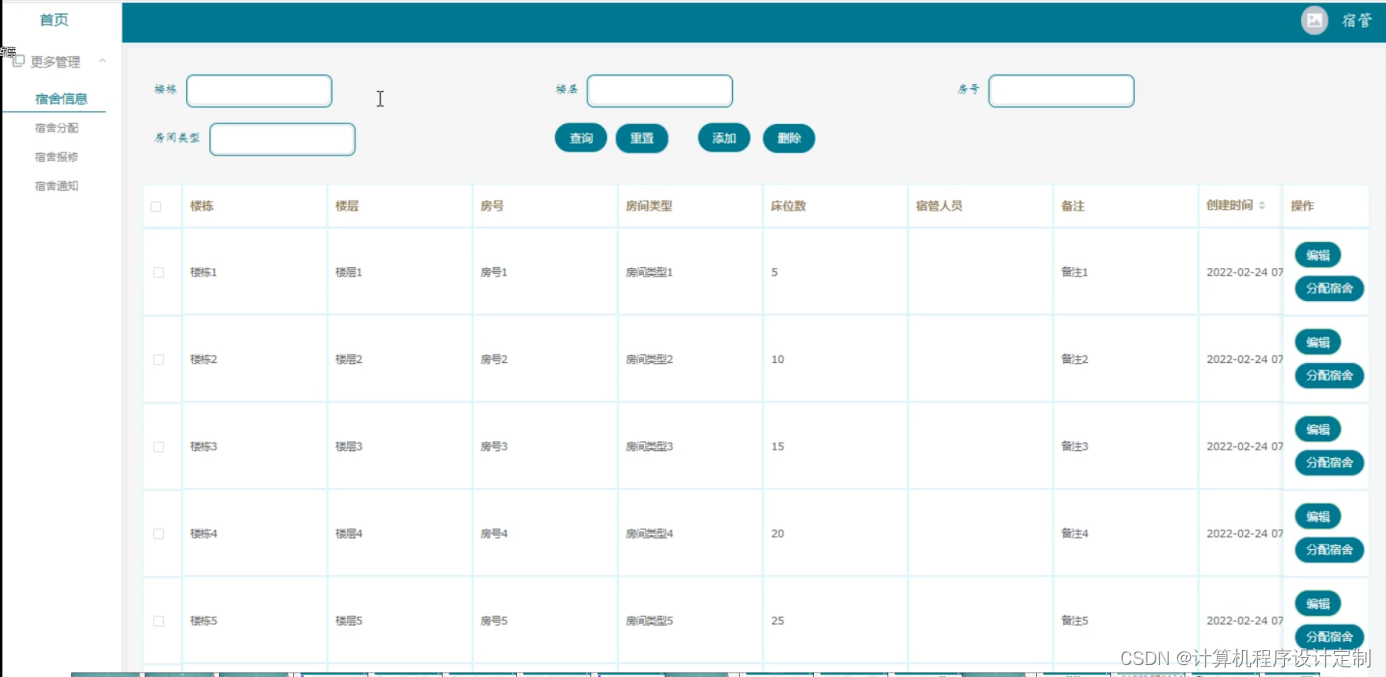Click 编辑 for row 楼栋2

[x=1318, y=342]
